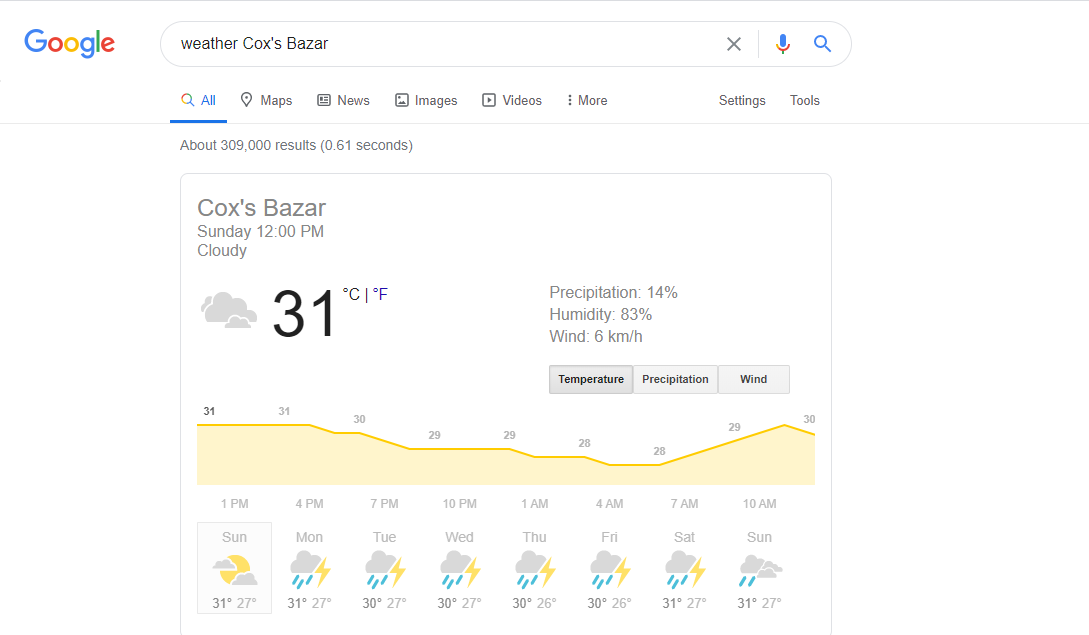Switch graph to Temperature view
The width and height of the screenshot is (1089, 635).
click(x=591, y=380)
